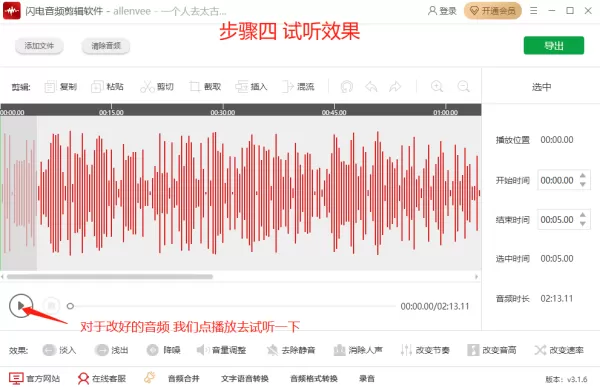Click the 00:15.00 timeline ruler mark
The width and height of the screenshot is (600, 387).
(111, 113)
